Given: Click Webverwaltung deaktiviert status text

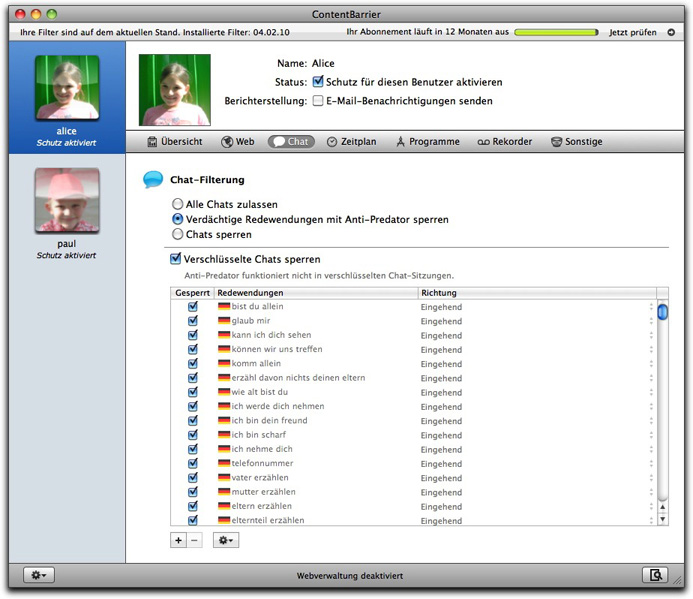Looking at the screenshot, I should [x=350, y=576].
